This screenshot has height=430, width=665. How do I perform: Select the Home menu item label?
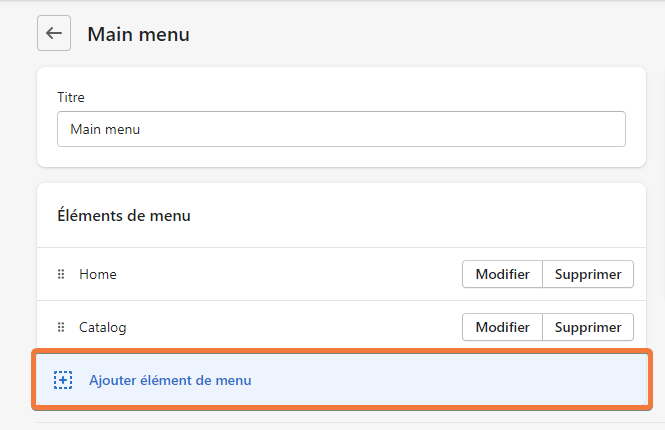coord(98,274)
